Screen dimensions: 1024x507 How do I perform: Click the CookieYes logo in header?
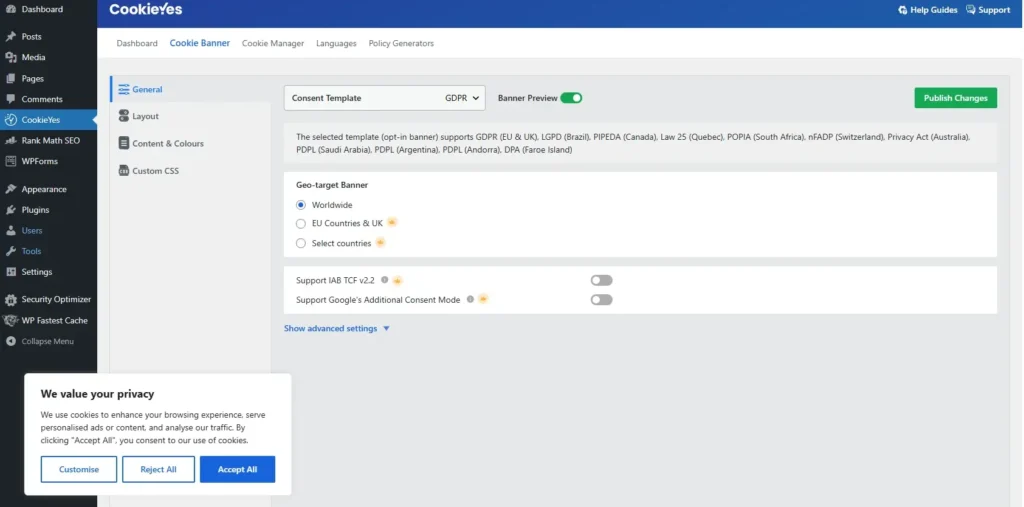[x=146, y=10]
